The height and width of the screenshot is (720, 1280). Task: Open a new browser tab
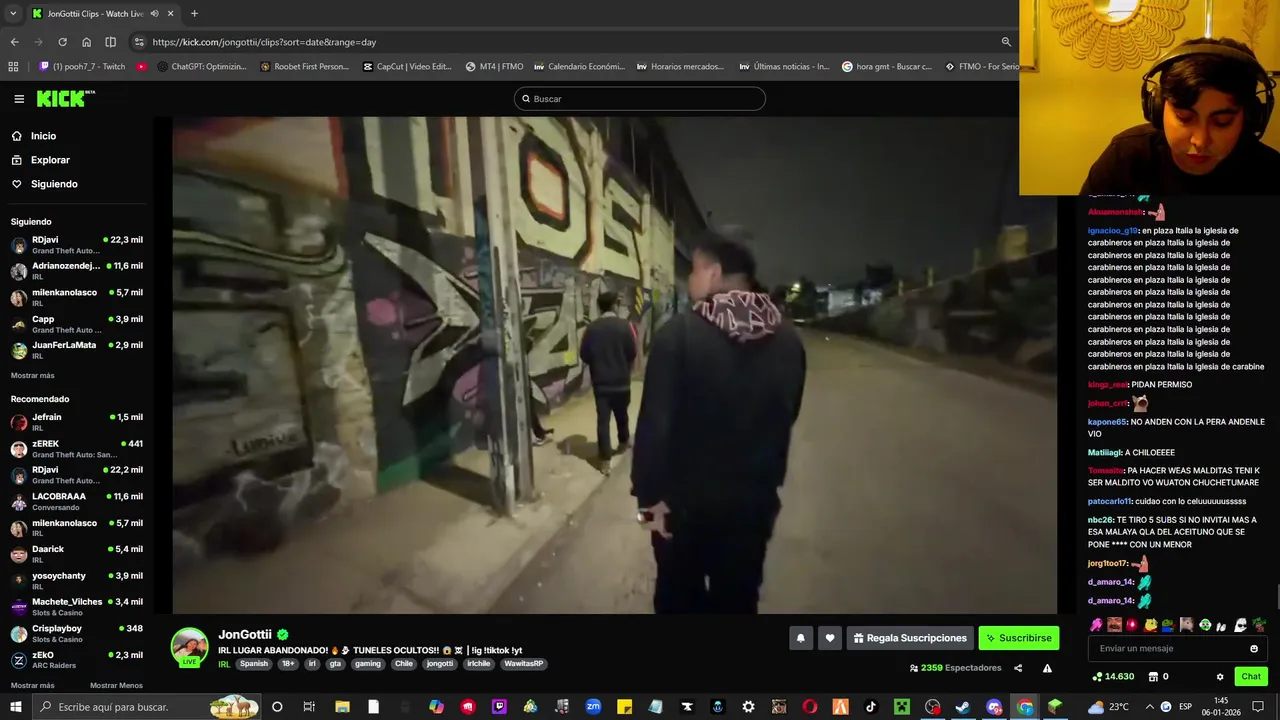(194, 14)
